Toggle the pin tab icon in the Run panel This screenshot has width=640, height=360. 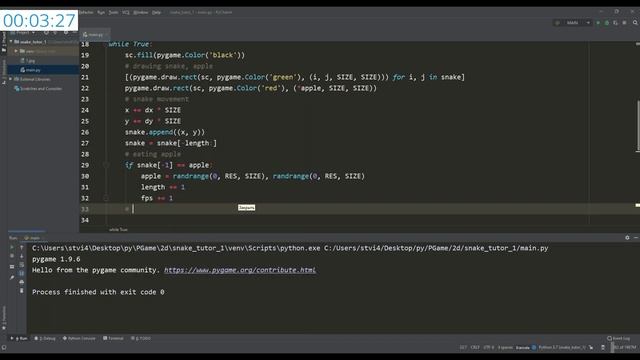[12, 278]
